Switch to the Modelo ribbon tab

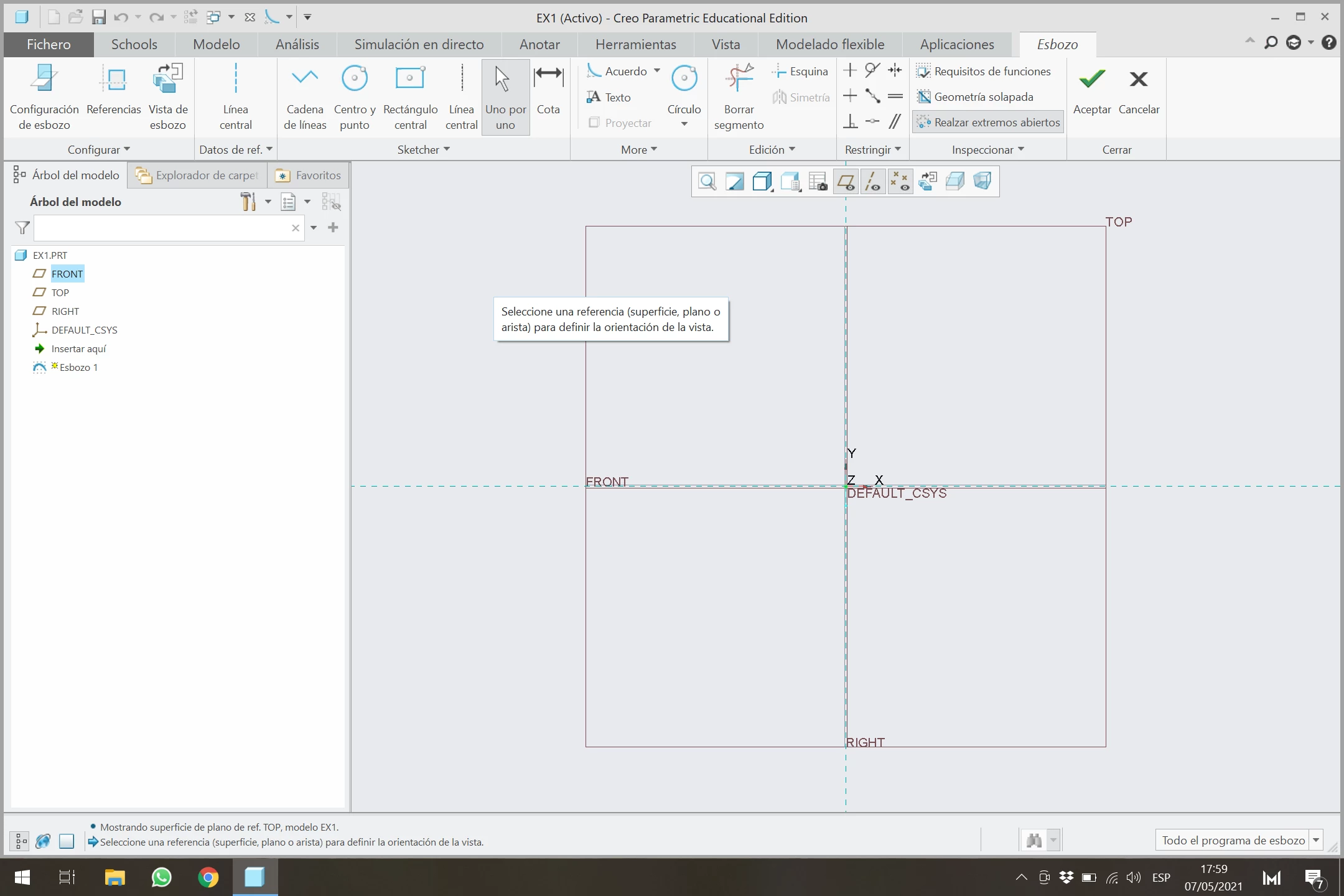point(216,44)
